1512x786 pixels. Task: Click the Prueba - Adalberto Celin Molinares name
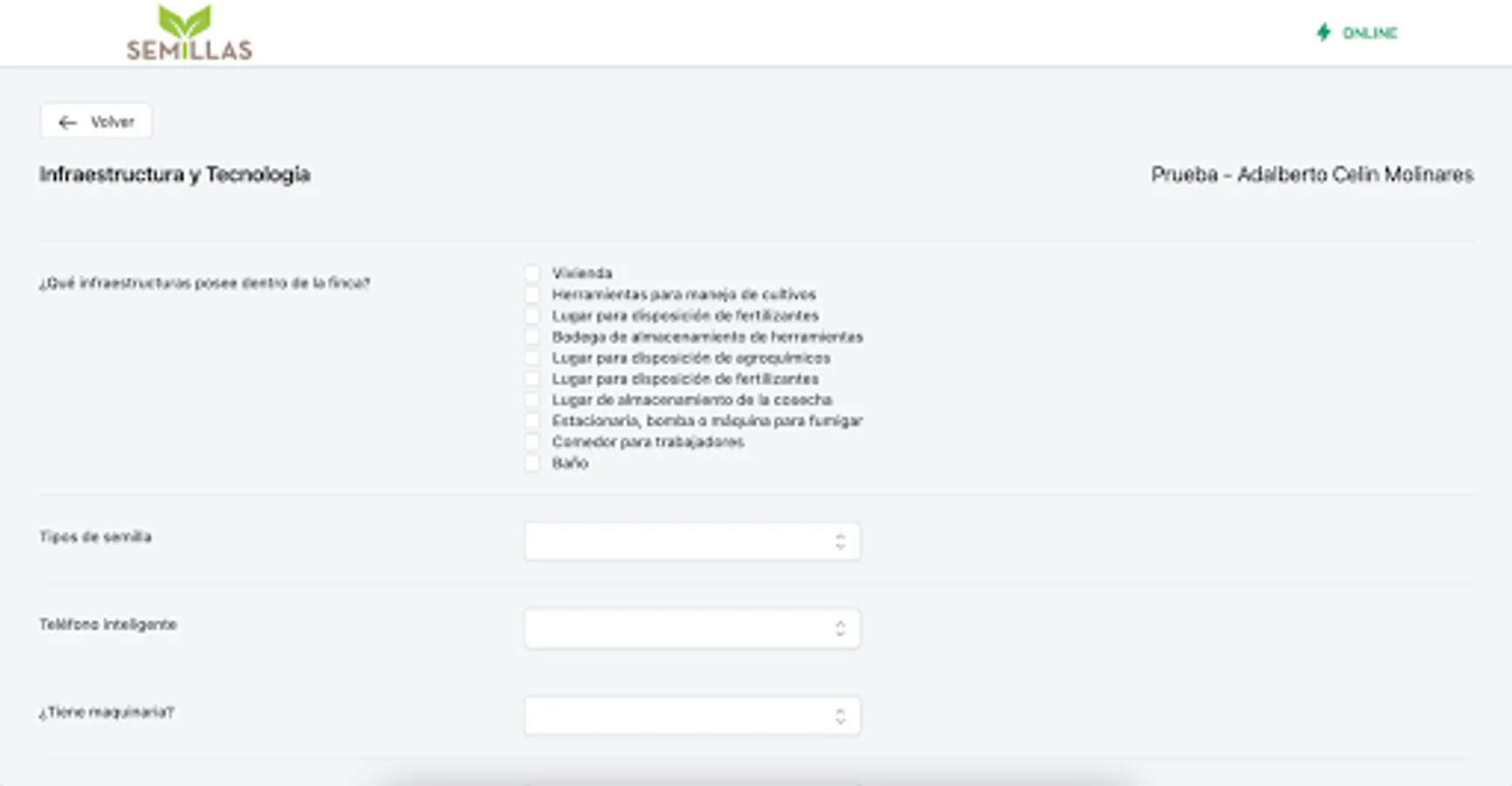click(1312, 175)
